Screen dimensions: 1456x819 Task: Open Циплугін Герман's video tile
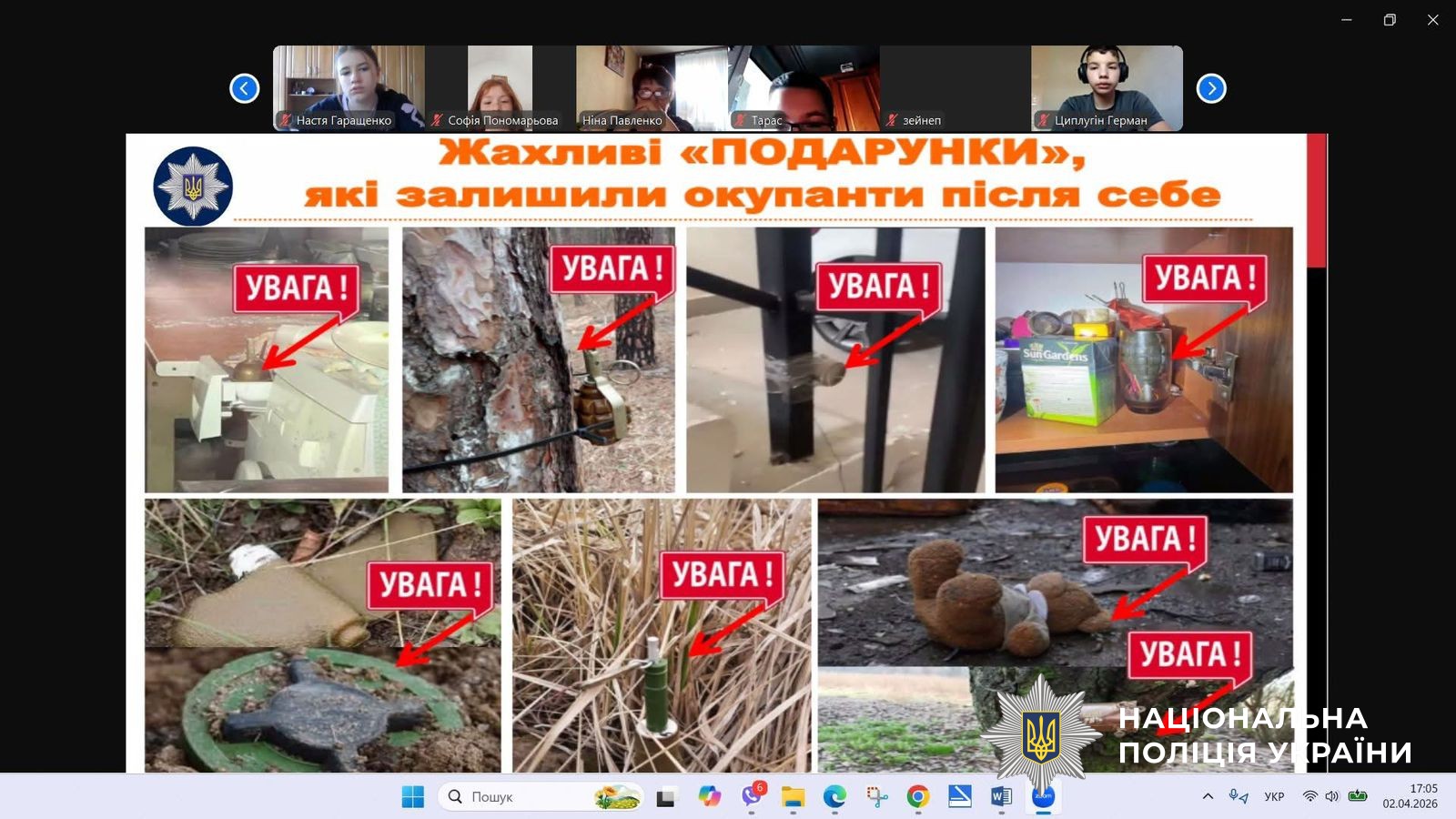(x=1107, y=87)
